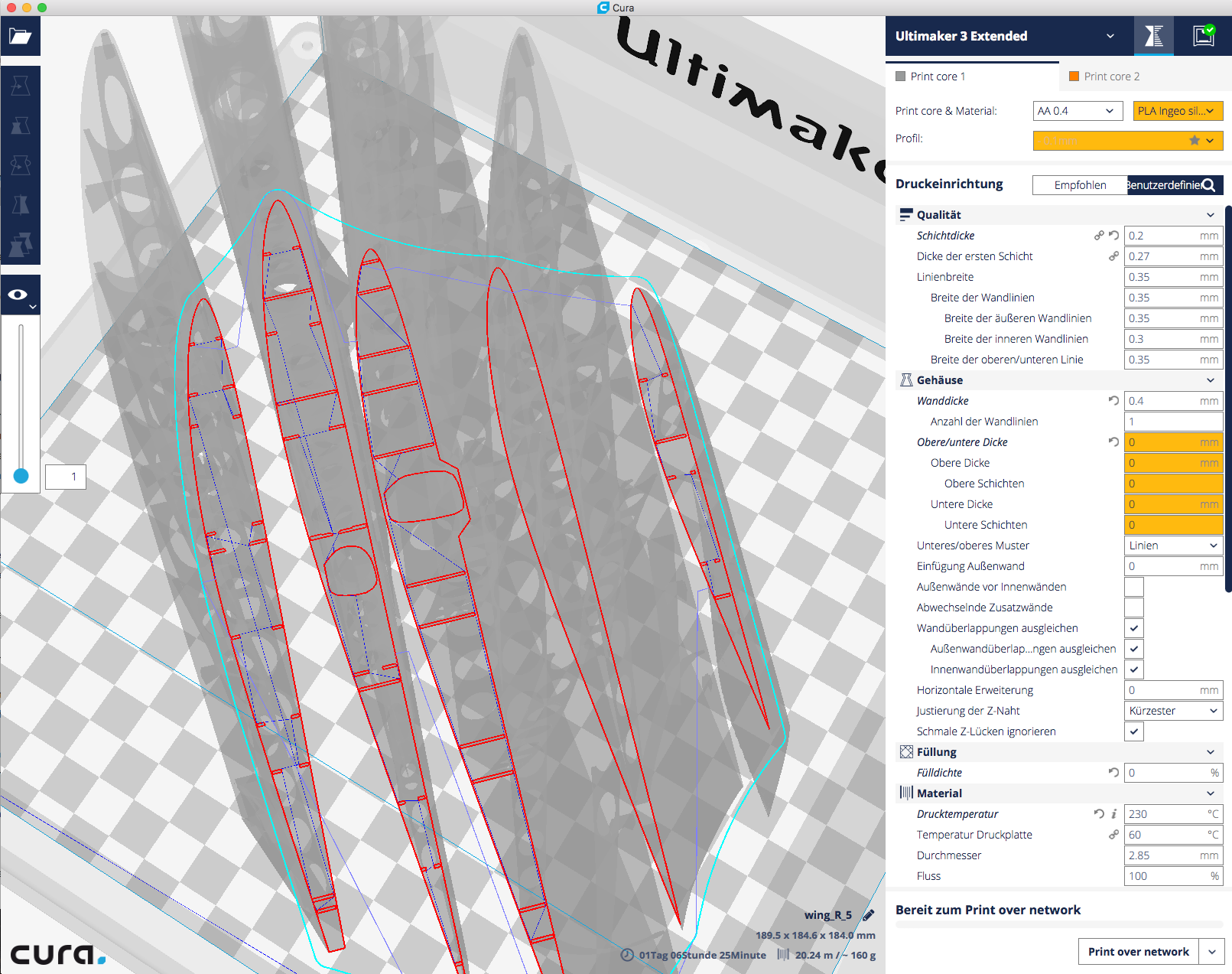1232x974 pixels.
Task: Select the Move tool in left toolbar
Action: coord(21,86)
